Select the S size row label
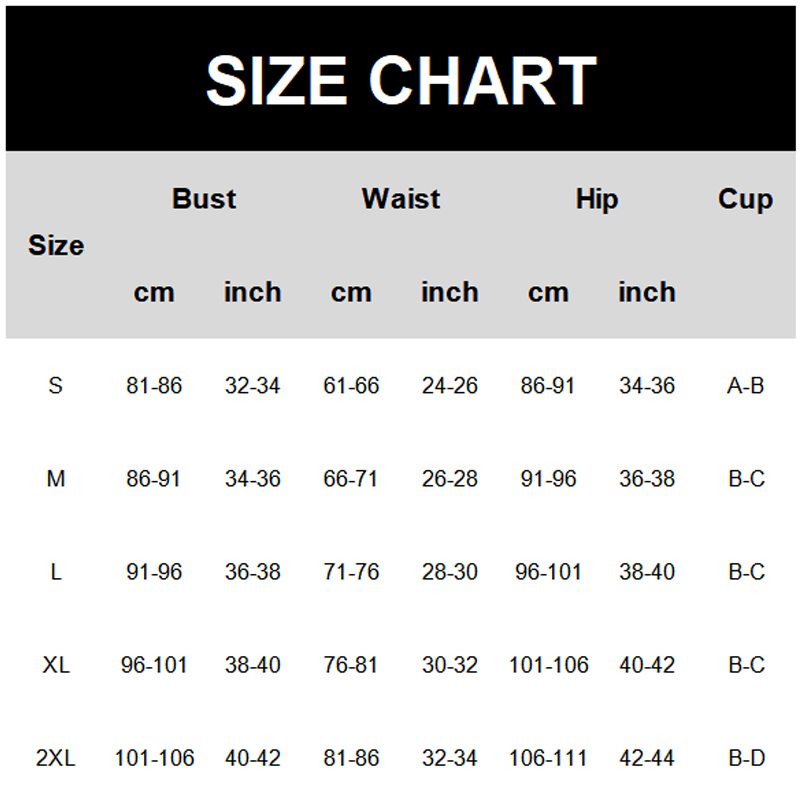 click(55, 385)
